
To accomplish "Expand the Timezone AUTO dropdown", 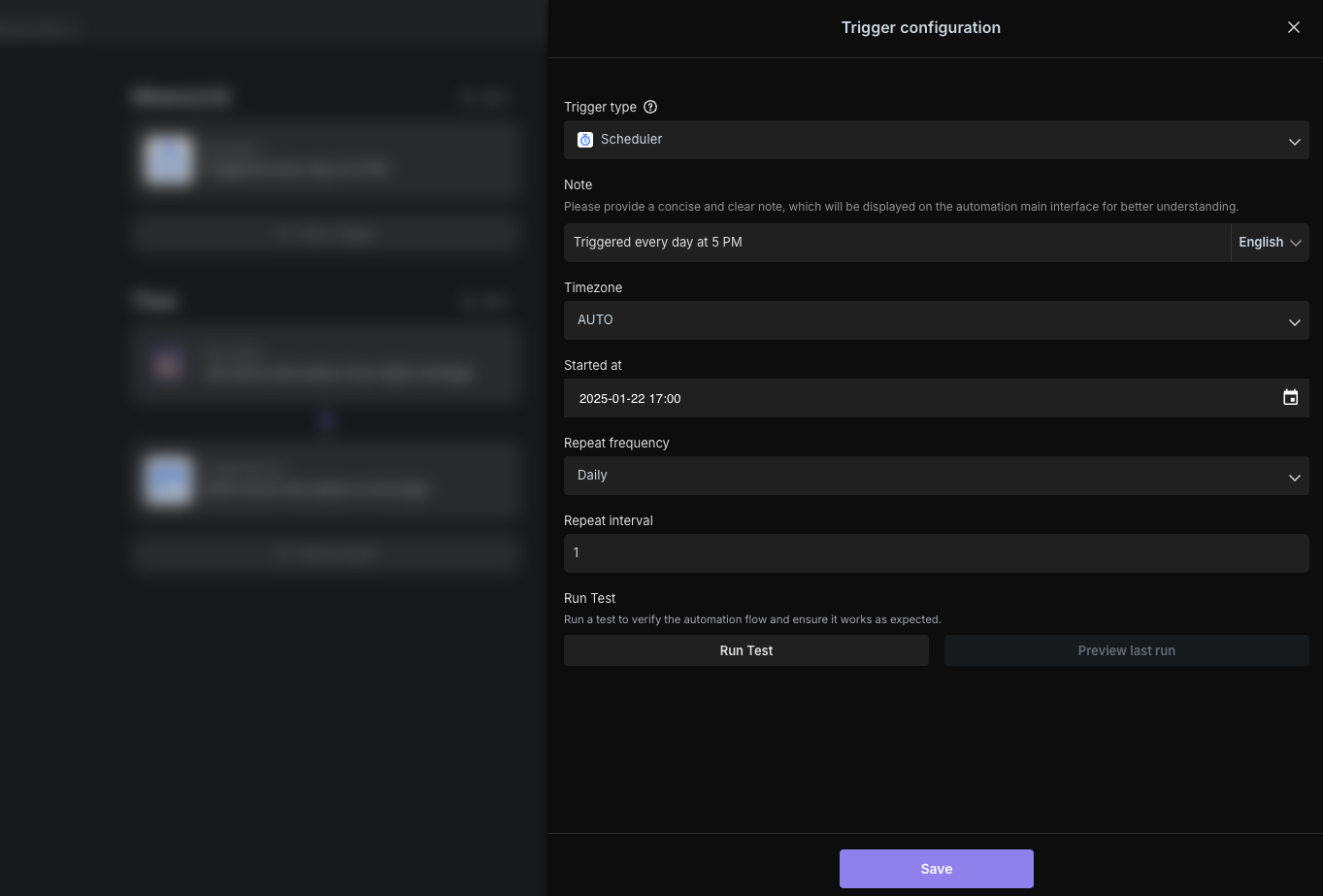I will [x=936, y=320].
